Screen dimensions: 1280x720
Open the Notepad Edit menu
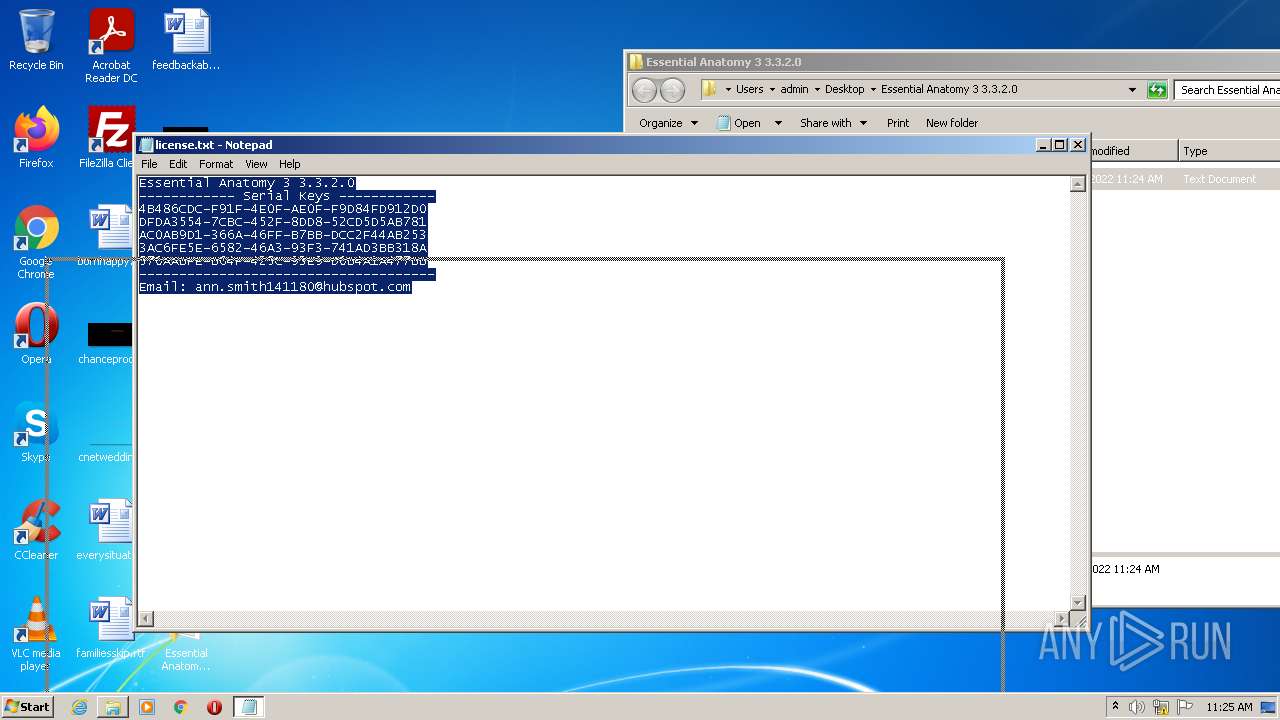click(178, 164)
